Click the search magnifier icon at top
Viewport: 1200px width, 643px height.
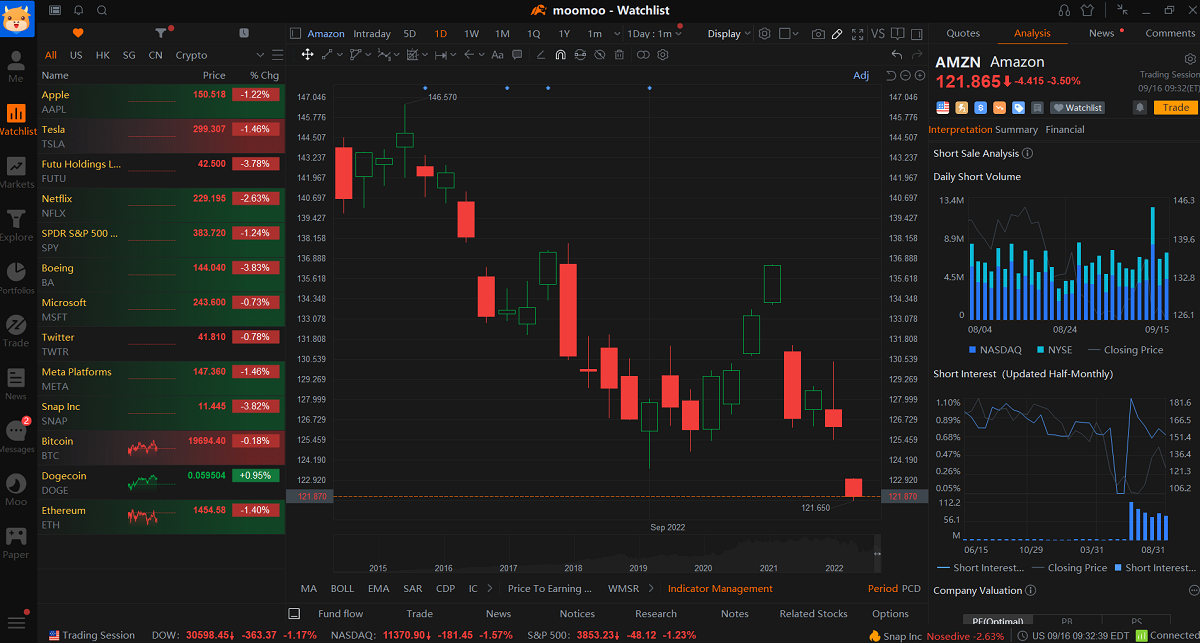click(x=102, y=10)
